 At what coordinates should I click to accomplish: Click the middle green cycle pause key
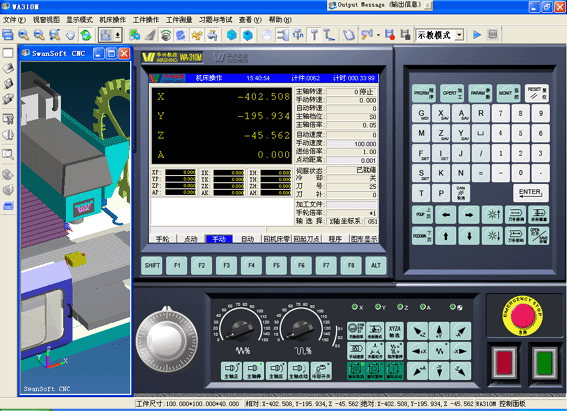[x=375, y=371]
